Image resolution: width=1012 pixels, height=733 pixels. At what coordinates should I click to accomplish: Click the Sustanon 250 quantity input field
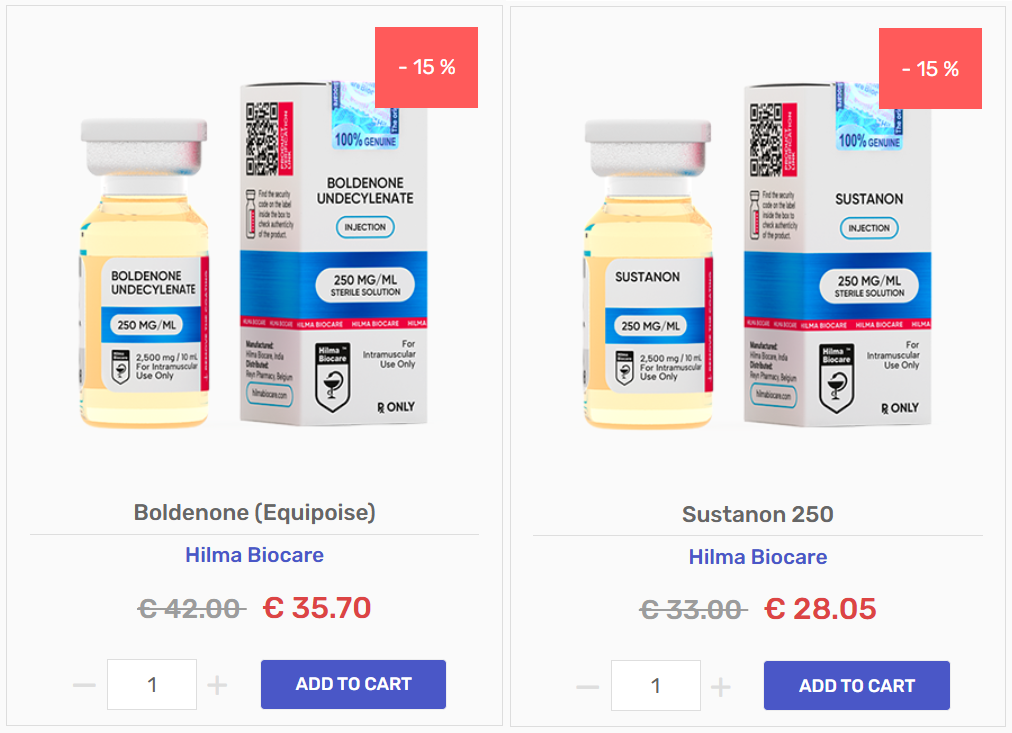click(655, 687)
